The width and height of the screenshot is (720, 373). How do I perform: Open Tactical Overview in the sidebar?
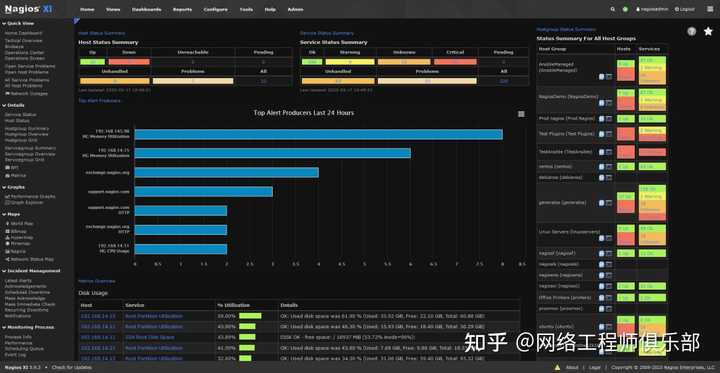pos(23,40)
